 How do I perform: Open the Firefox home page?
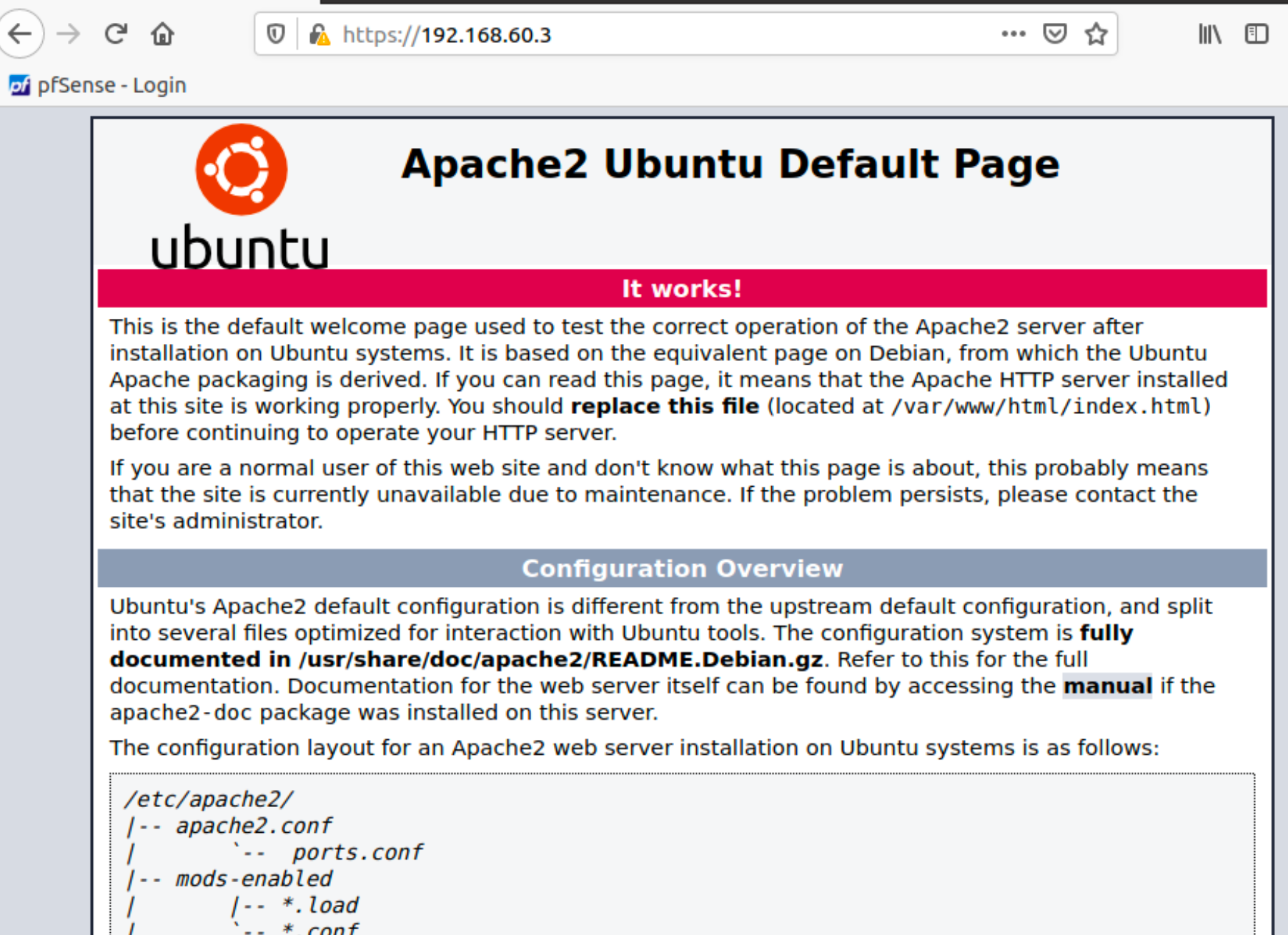tap(163, 34)
